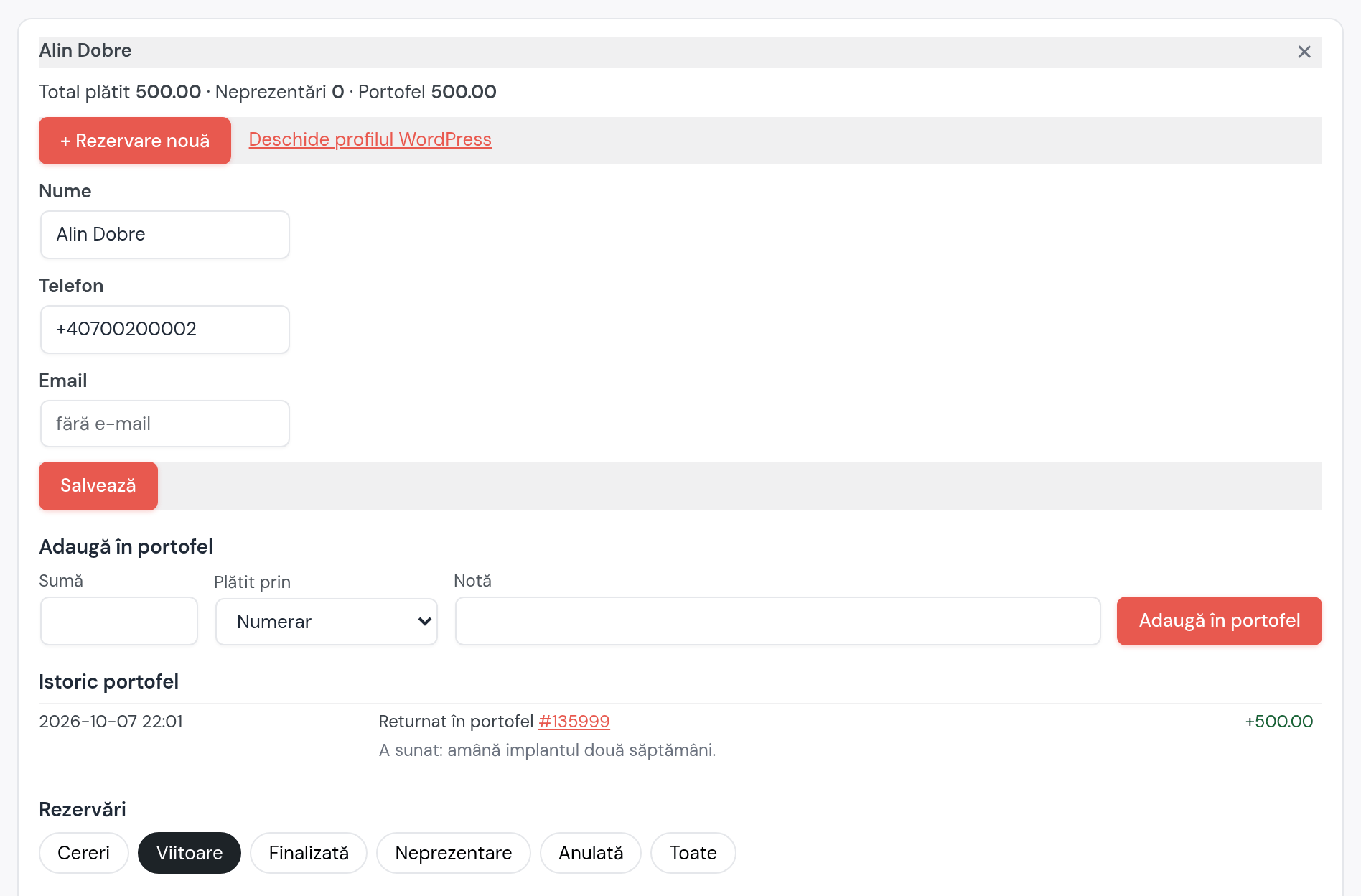The width and height of the screenshot is (1361, 896).
Task: Click the Total plătit 500.00 summary
Action: [x=120, y=92]
